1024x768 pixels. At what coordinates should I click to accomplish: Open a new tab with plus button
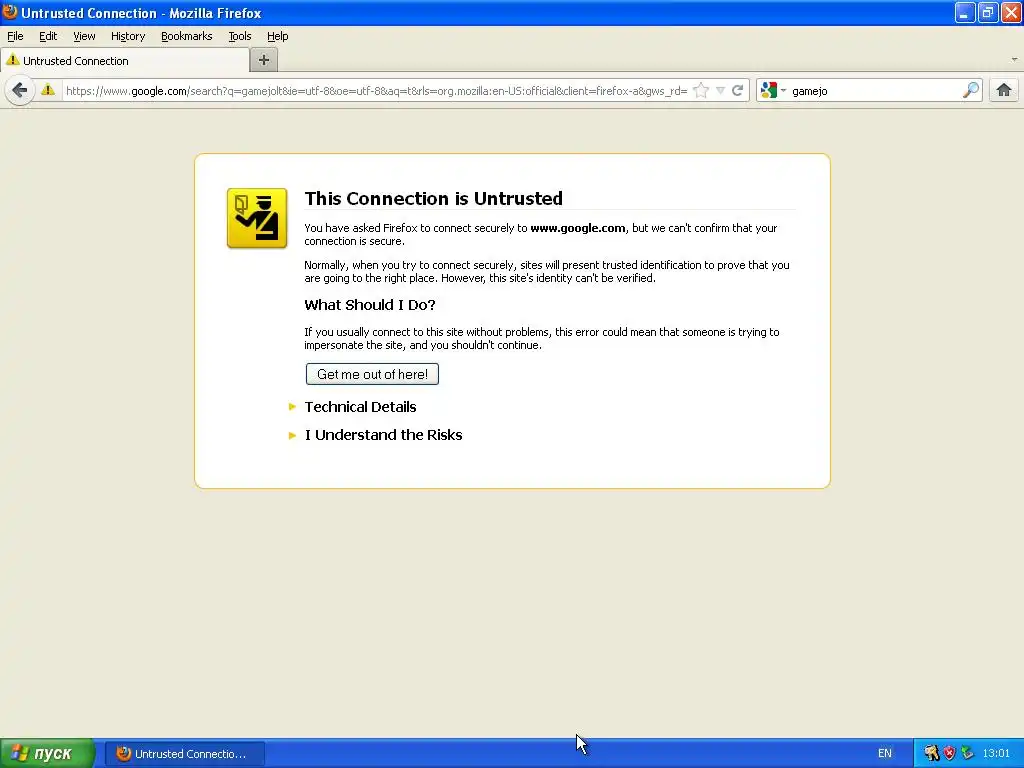264,60
